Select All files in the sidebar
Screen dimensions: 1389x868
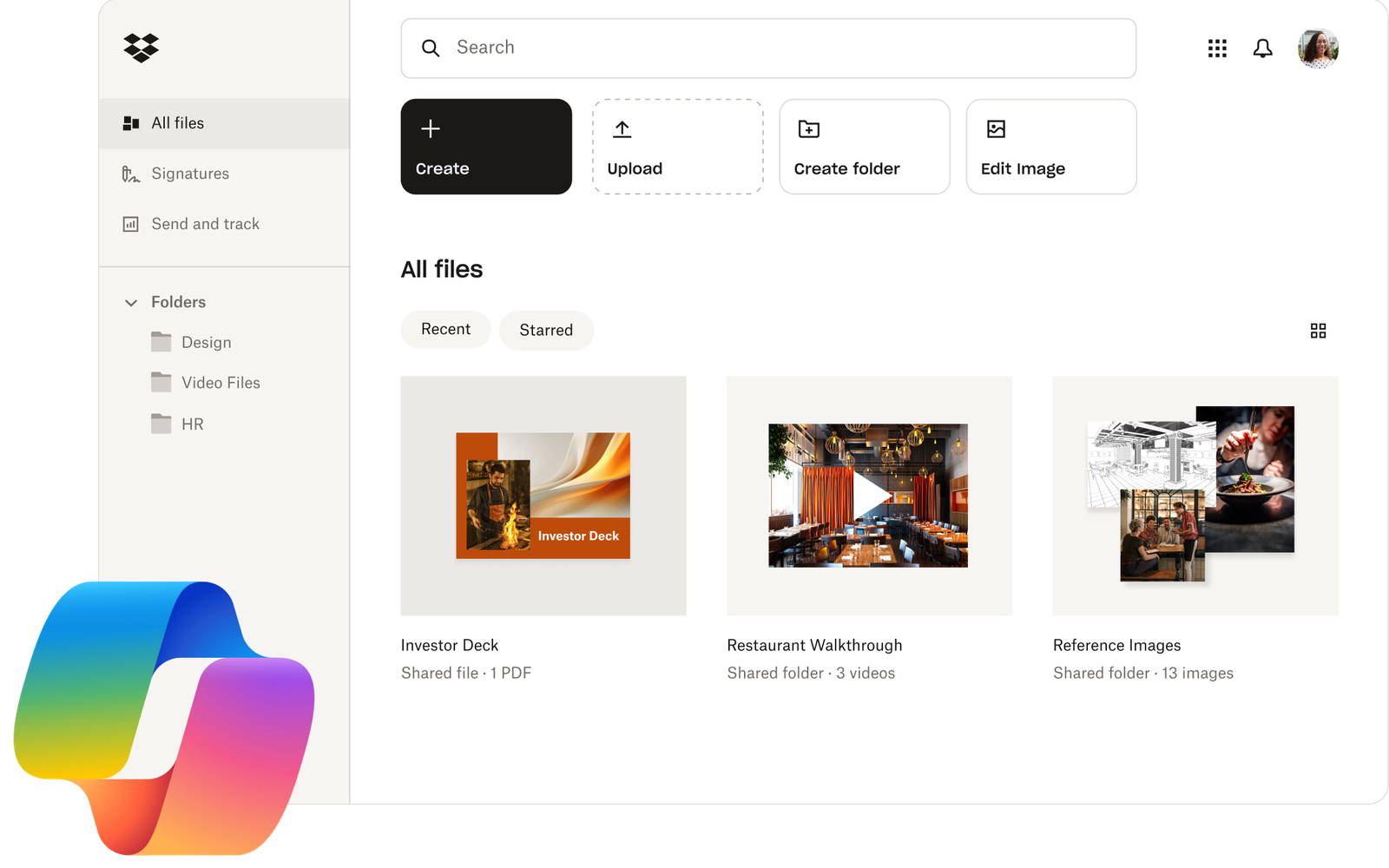177,122
